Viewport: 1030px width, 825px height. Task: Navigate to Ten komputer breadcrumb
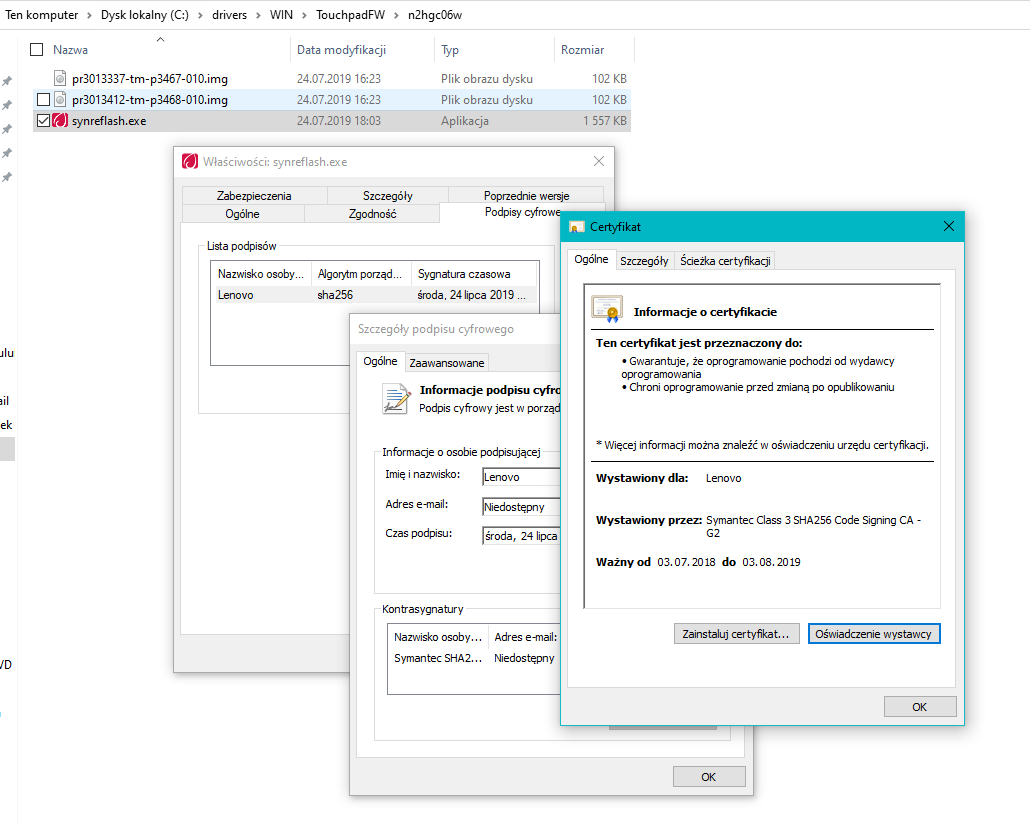point(41,15)
